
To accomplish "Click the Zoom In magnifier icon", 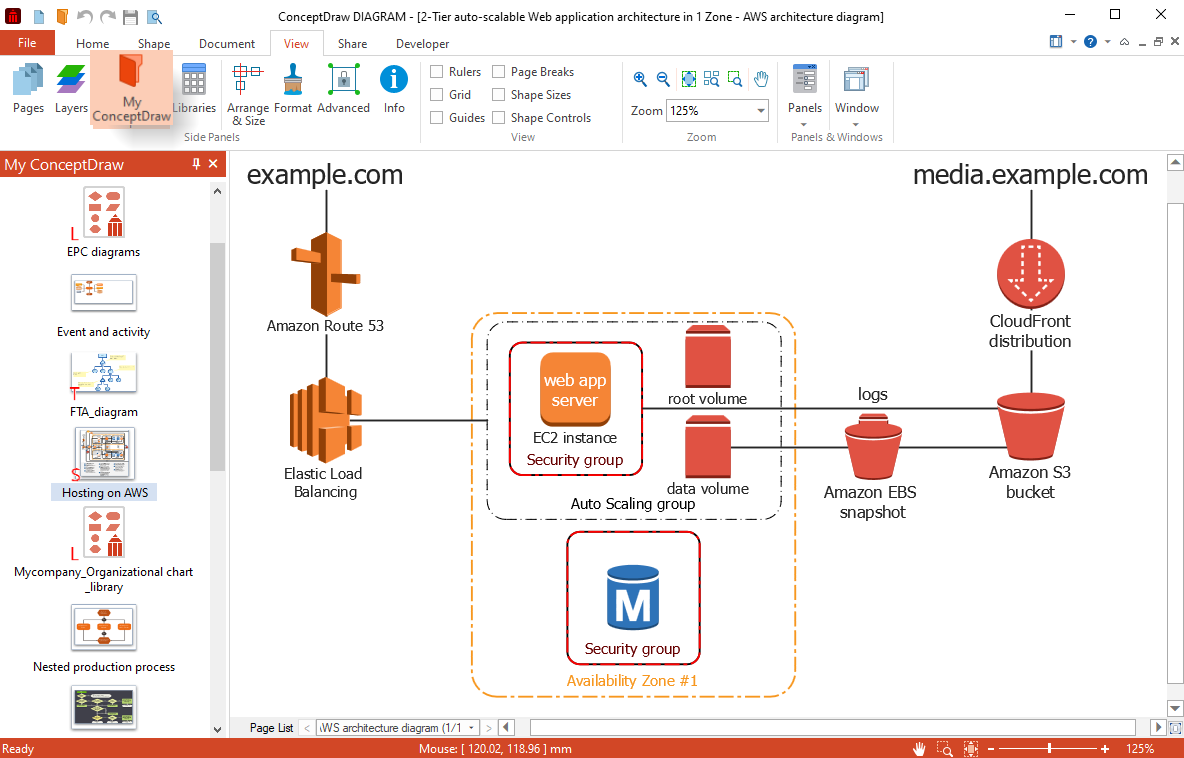I will 640,78.
